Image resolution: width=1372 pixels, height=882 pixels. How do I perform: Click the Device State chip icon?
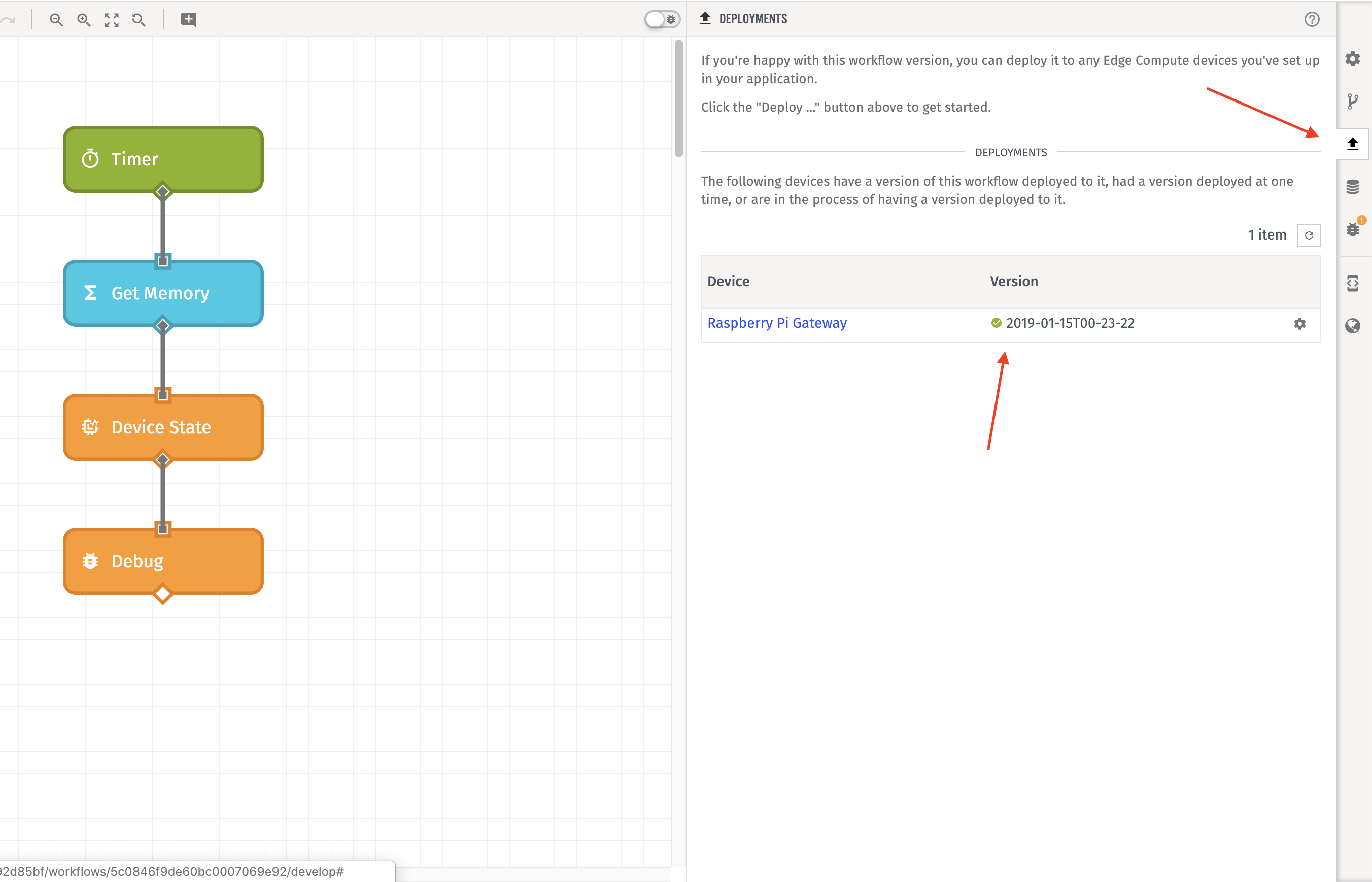90,427
